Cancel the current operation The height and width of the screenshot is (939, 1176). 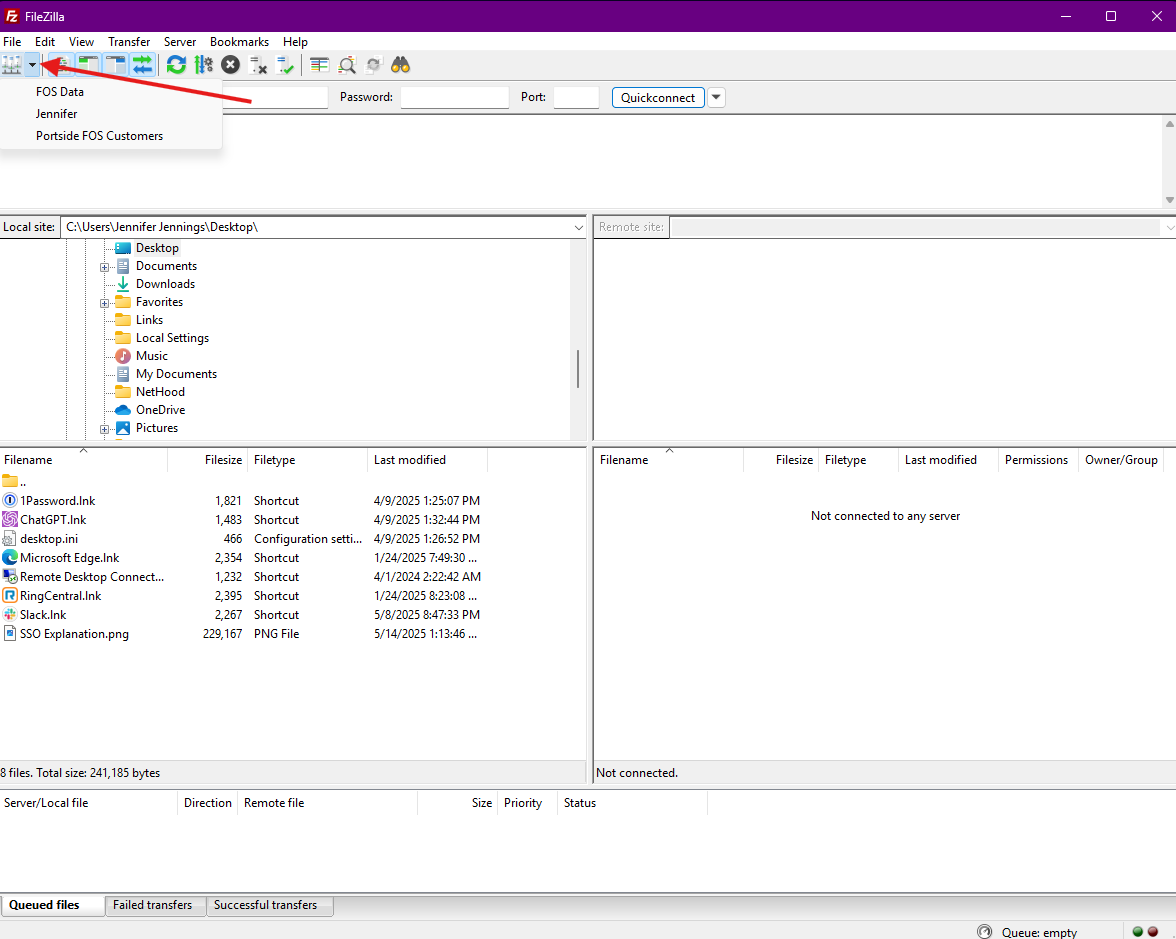pos(230,65)
